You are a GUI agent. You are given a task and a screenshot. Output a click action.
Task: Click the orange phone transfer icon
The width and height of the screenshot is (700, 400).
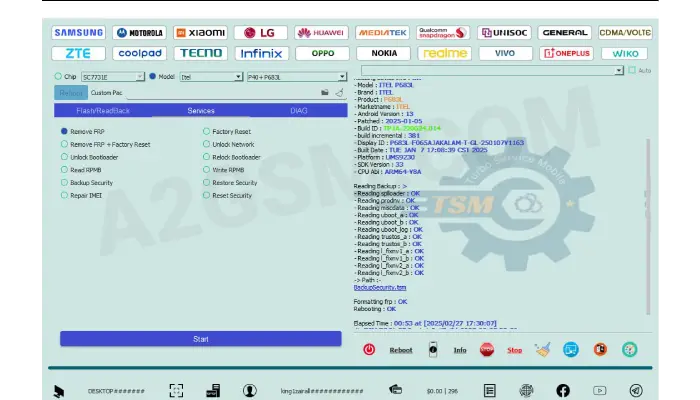pos(600,350)
